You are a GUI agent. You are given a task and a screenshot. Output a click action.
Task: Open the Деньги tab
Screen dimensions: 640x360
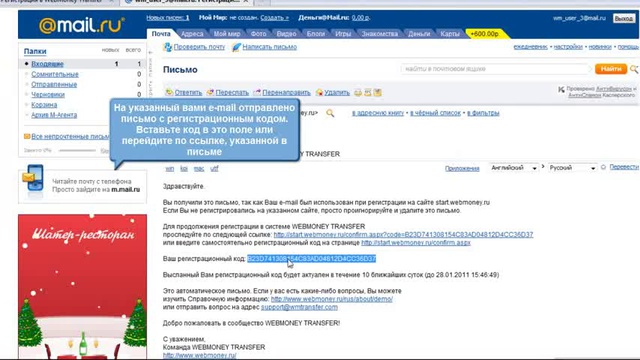(x=419, y=34)
